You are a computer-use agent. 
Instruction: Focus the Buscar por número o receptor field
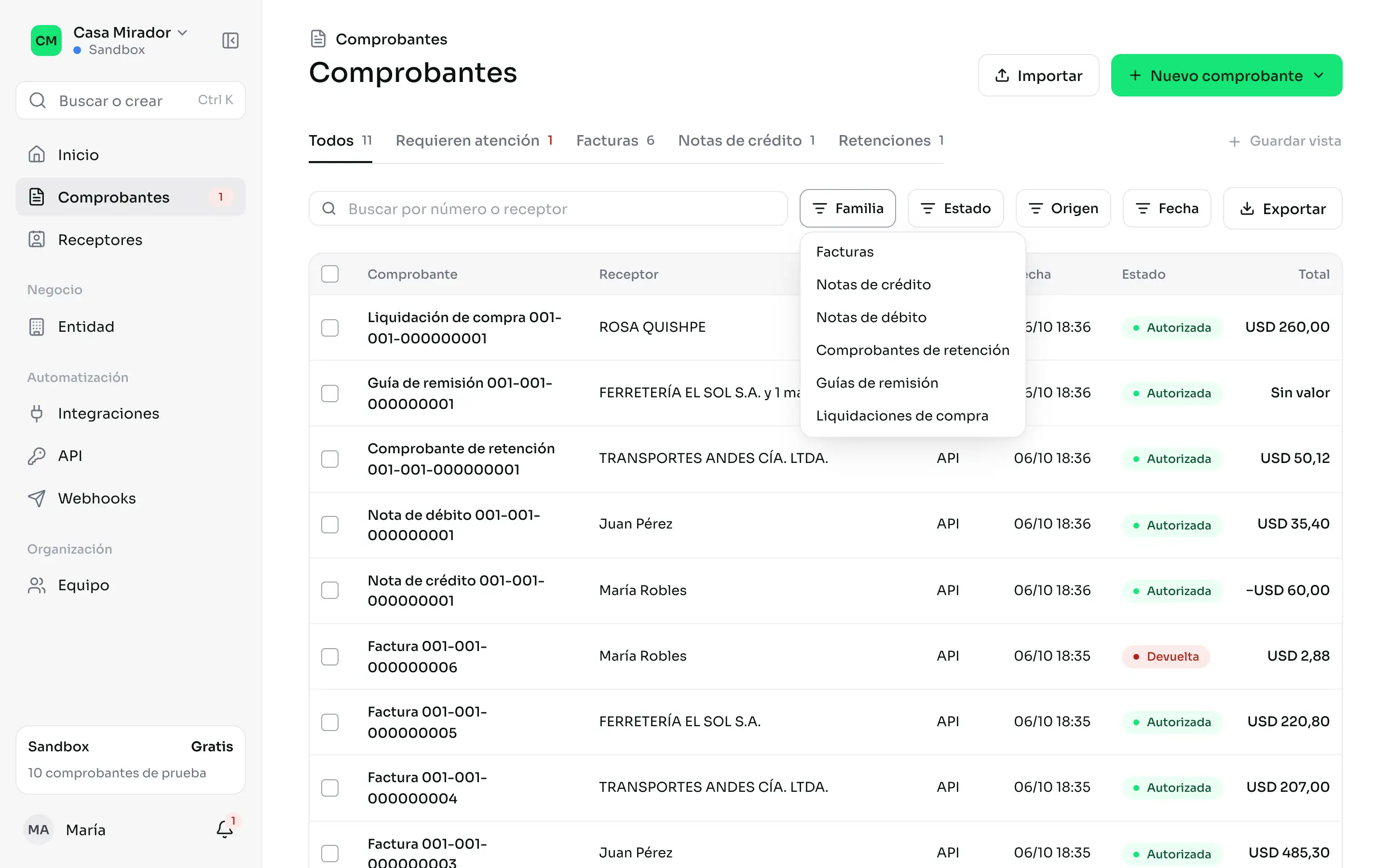tap(548, 208)
